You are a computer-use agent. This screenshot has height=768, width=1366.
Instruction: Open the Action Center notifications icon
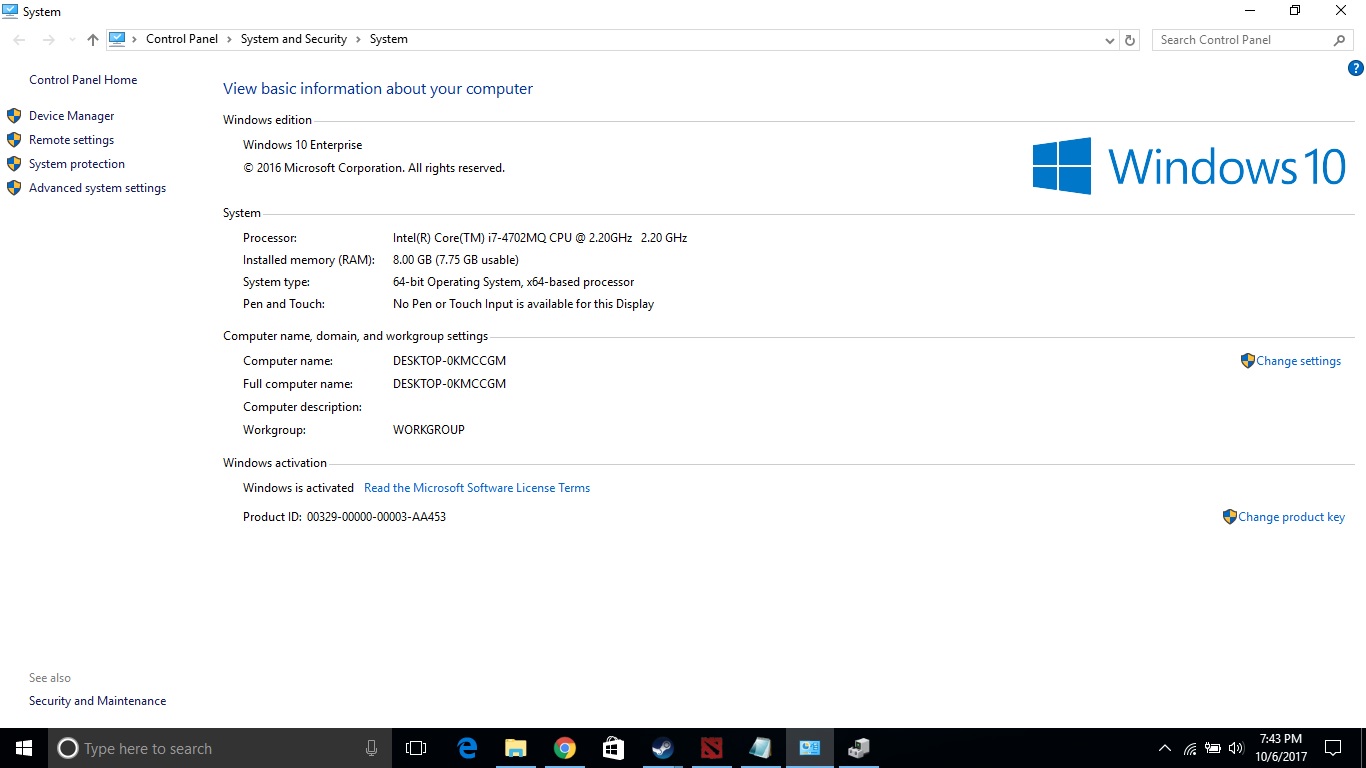1333,748
